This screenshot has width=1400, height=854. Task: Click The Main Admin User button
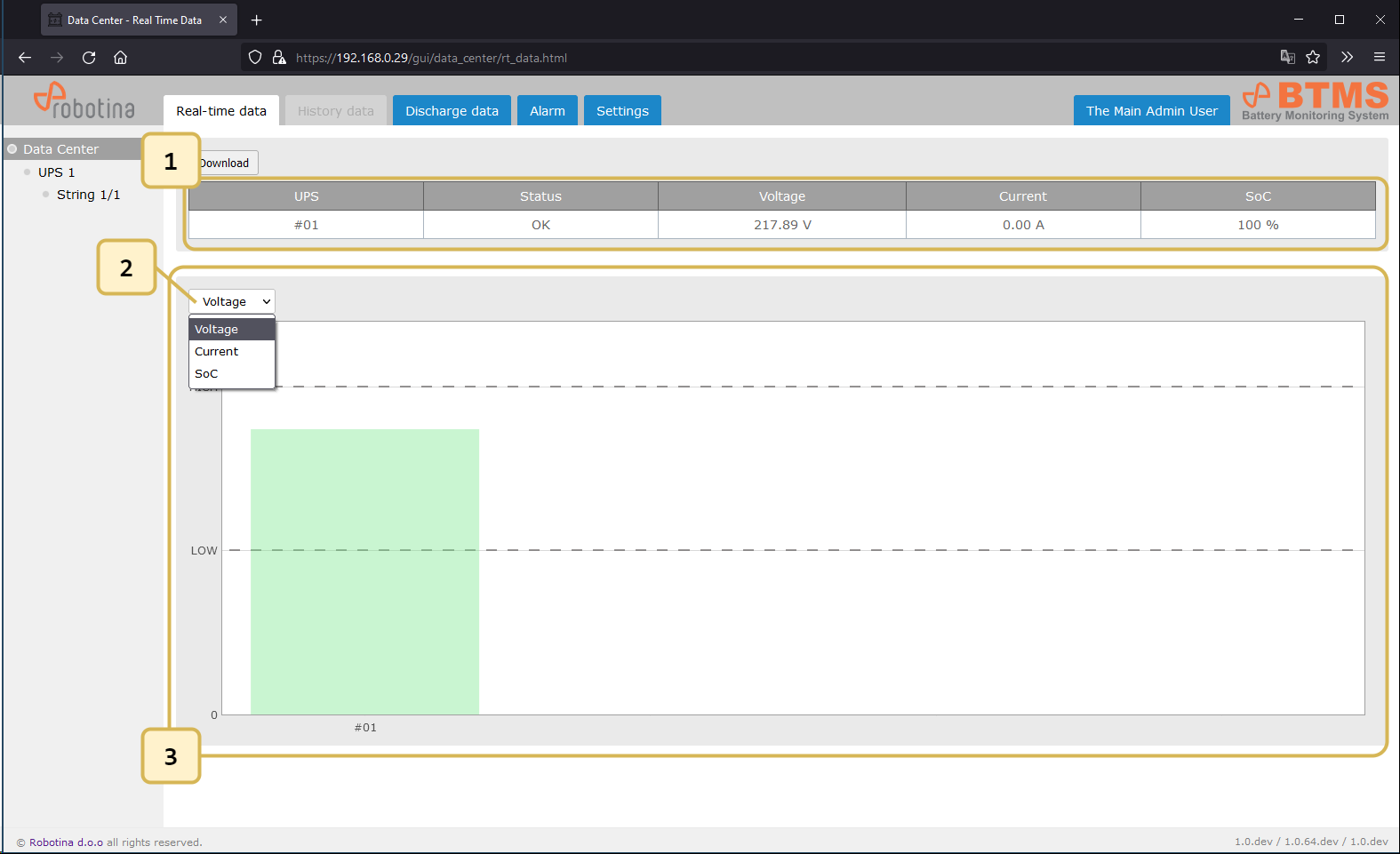[x=1151, y=111]
